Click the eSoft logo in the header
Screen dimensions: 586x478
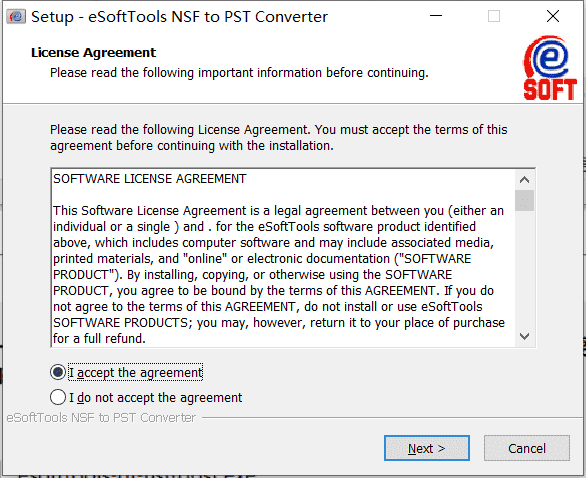tap(550, 68)
